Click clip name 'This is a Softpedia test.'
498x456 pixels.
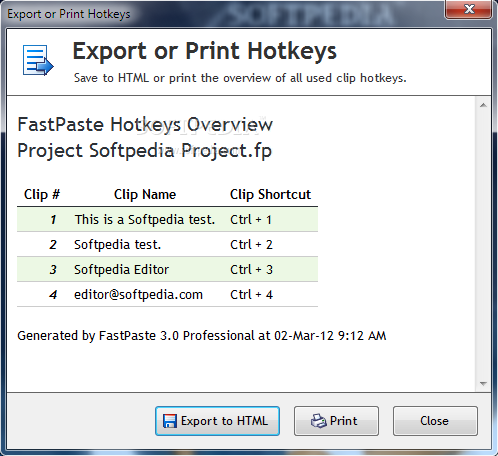[x=145, y=219]
